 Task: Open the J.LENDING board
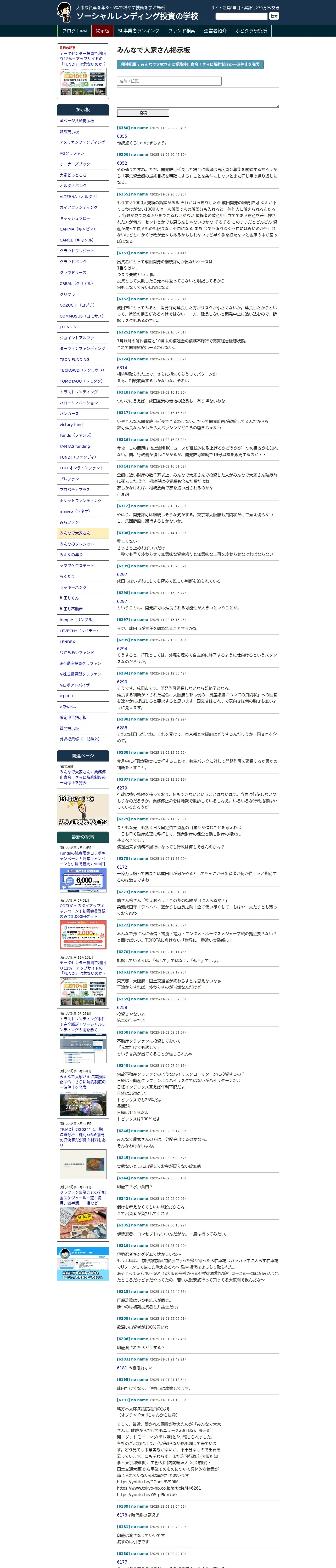pyautogui.click(x=83, y=327)
